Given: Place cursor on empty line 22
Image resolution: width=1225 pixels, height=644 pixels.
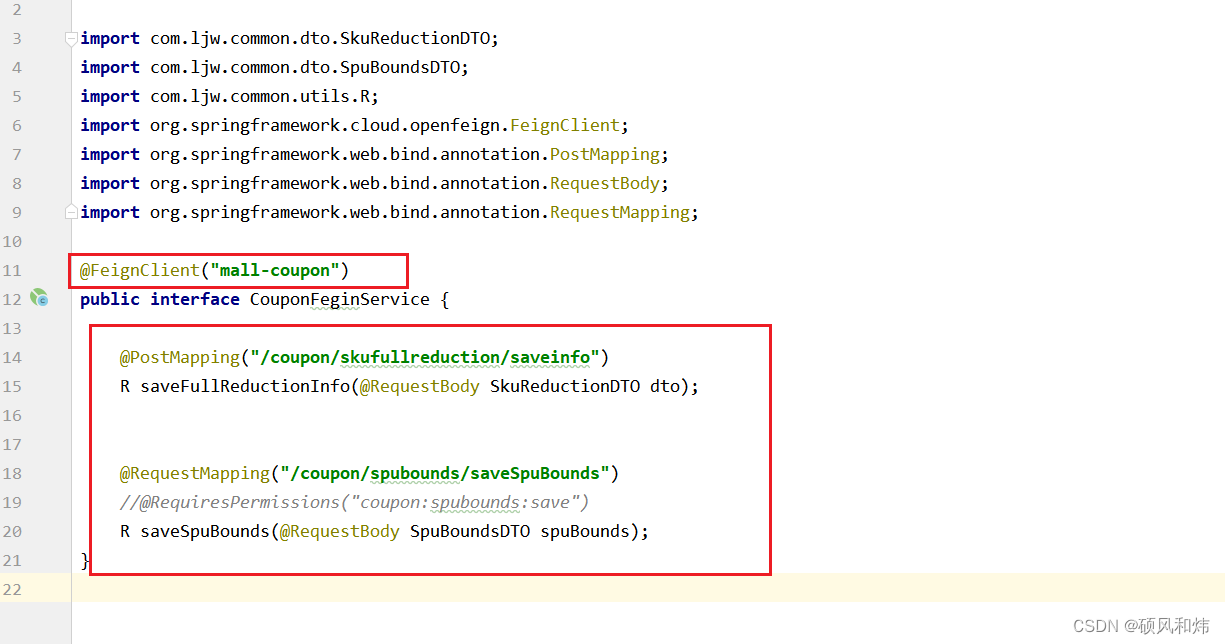Looking at the screenshot, I should pyautogui.click(x=648, y=589).
